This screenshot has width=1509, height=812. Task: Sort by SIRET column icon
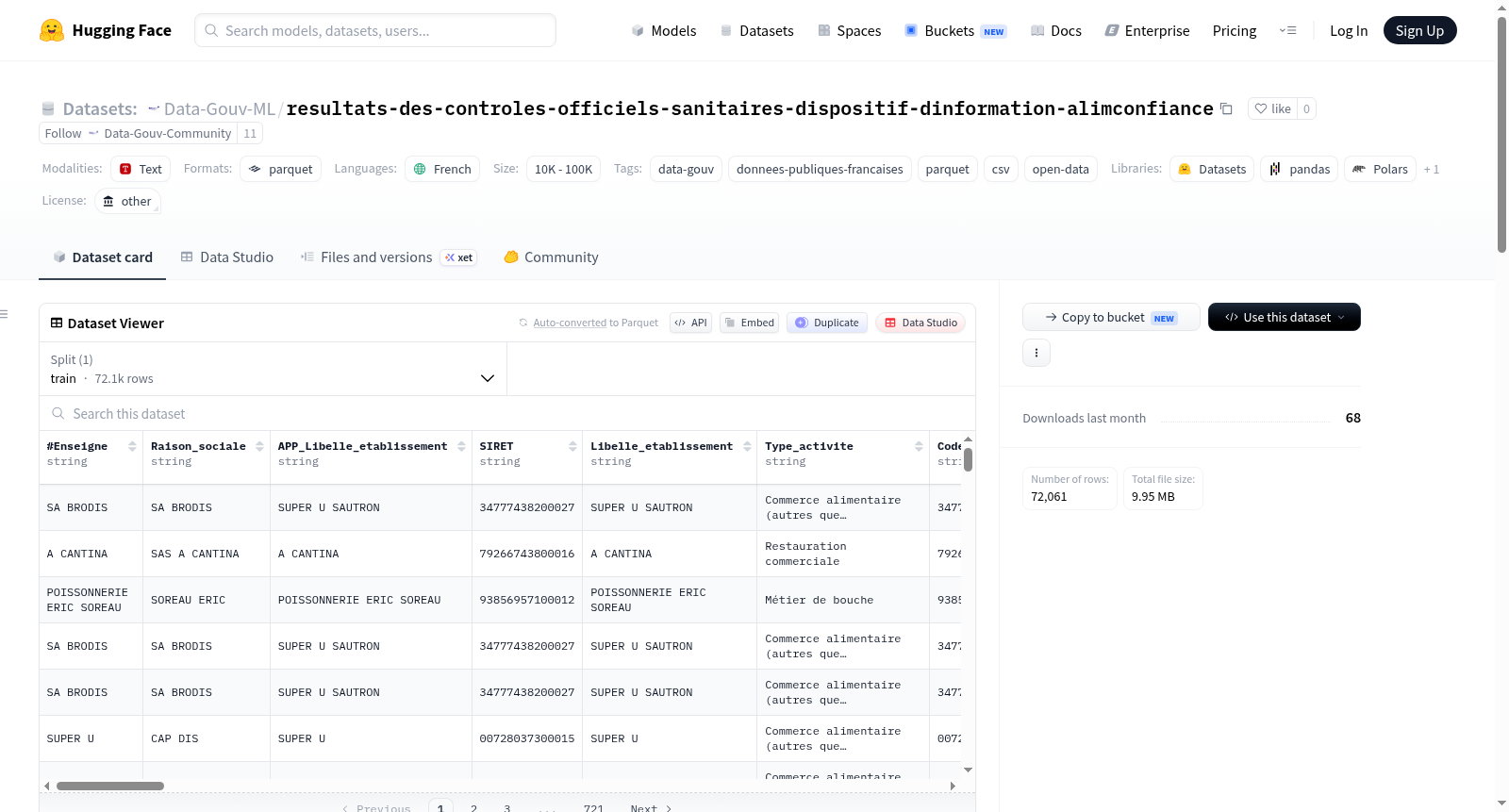point(572,446)
